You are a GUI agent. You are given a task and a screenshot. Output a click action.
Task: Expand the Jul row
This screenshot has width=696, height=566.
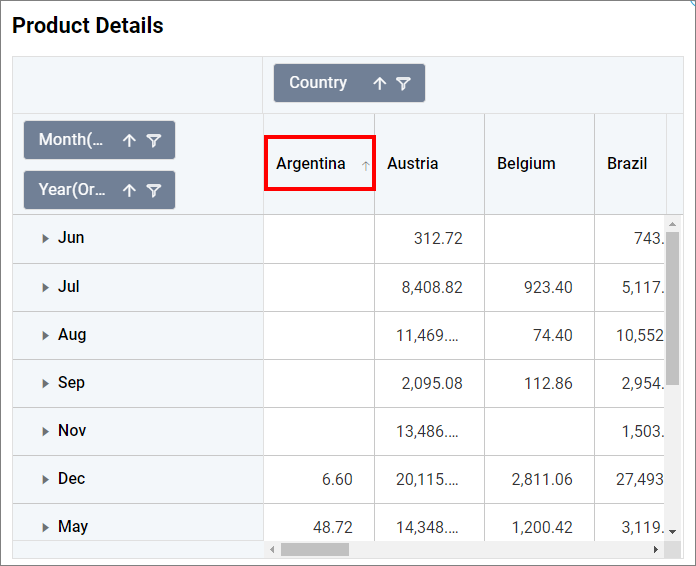tap(45, 288)
